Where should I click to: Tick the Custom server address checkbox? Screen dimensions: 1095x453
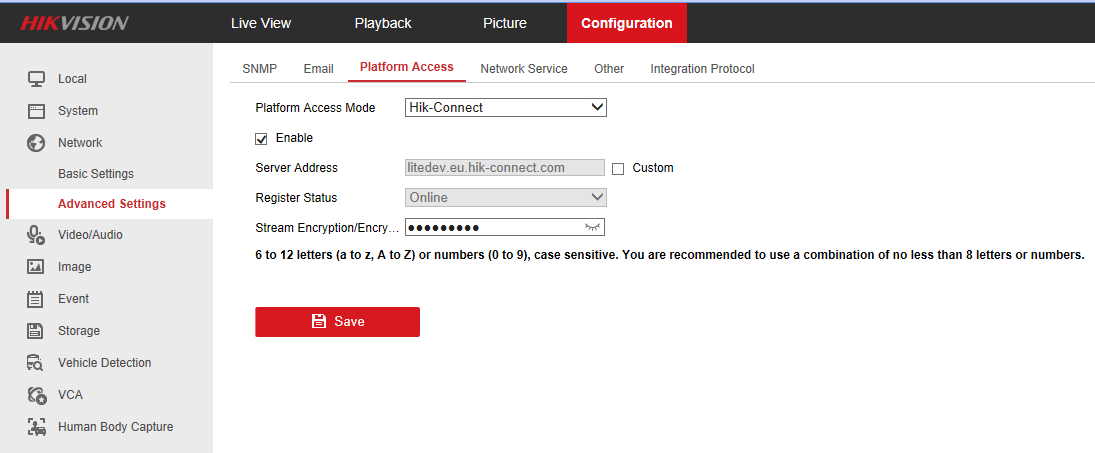(x=618, y=169)
